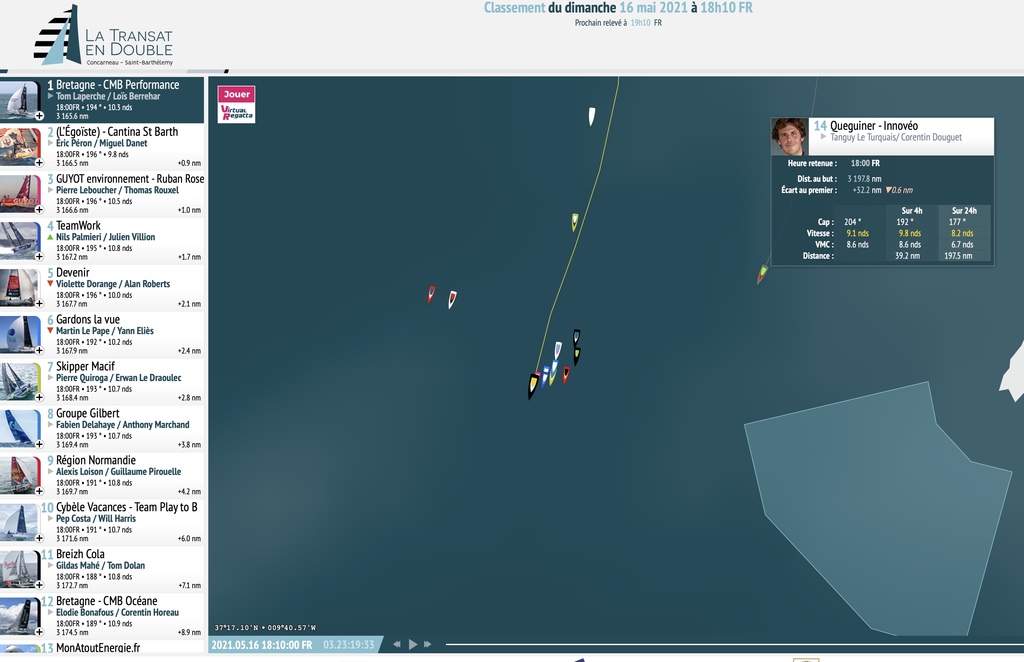Open Bretagne - CMB Océane ranking entry
Screen dimensions: 1024x662
(x=102, y=616)
